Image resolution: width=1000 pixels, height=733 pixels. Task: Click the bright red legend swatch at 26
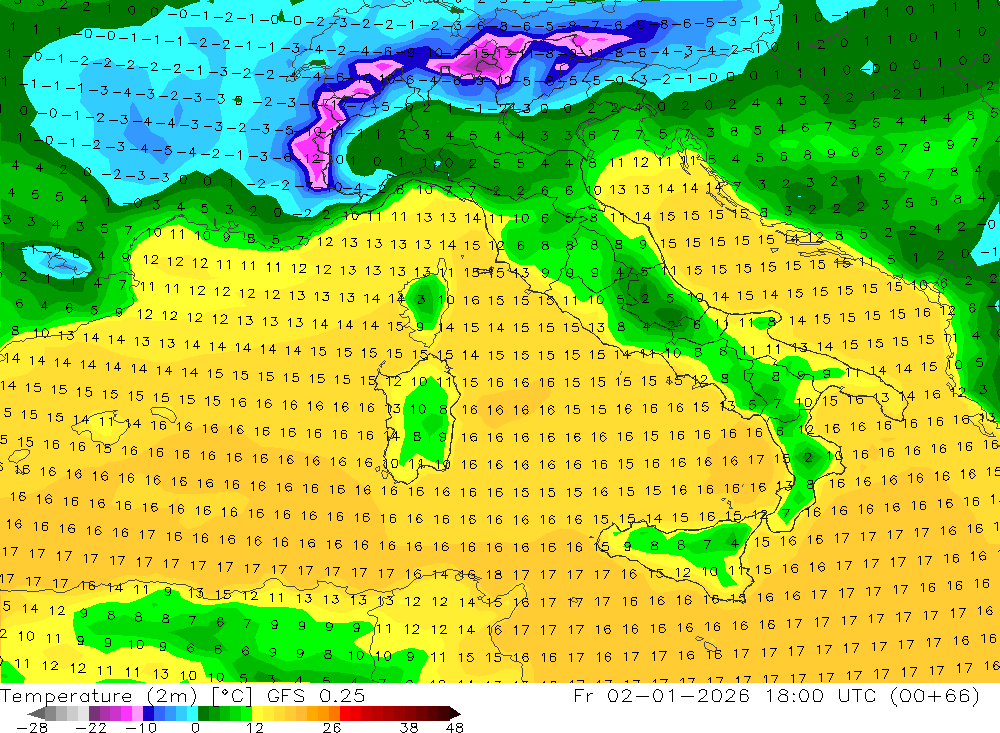[x=345, y=713]
